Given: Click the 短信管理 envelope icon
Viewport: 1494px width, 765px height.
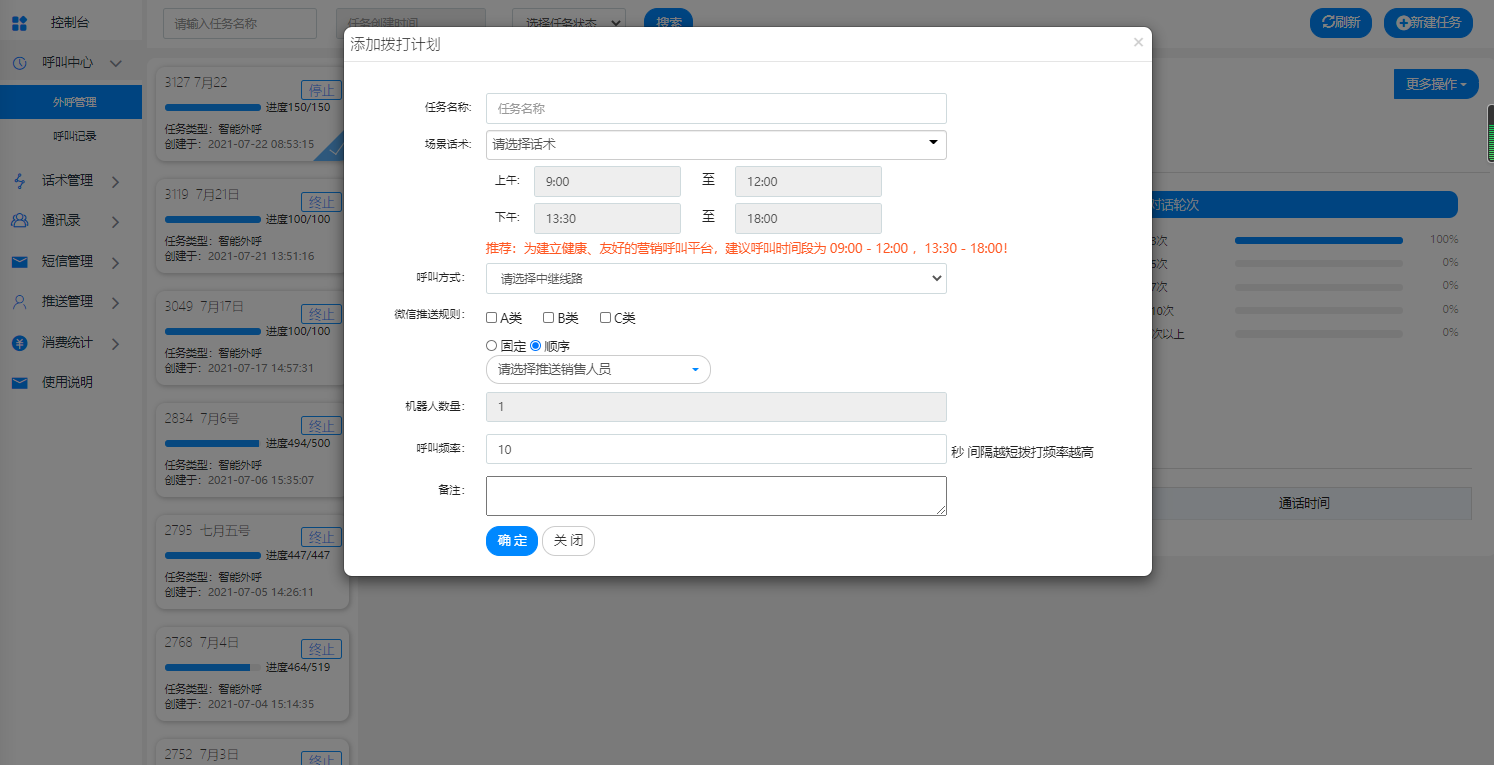Looking at the screenshot, I should coord(19,262).
